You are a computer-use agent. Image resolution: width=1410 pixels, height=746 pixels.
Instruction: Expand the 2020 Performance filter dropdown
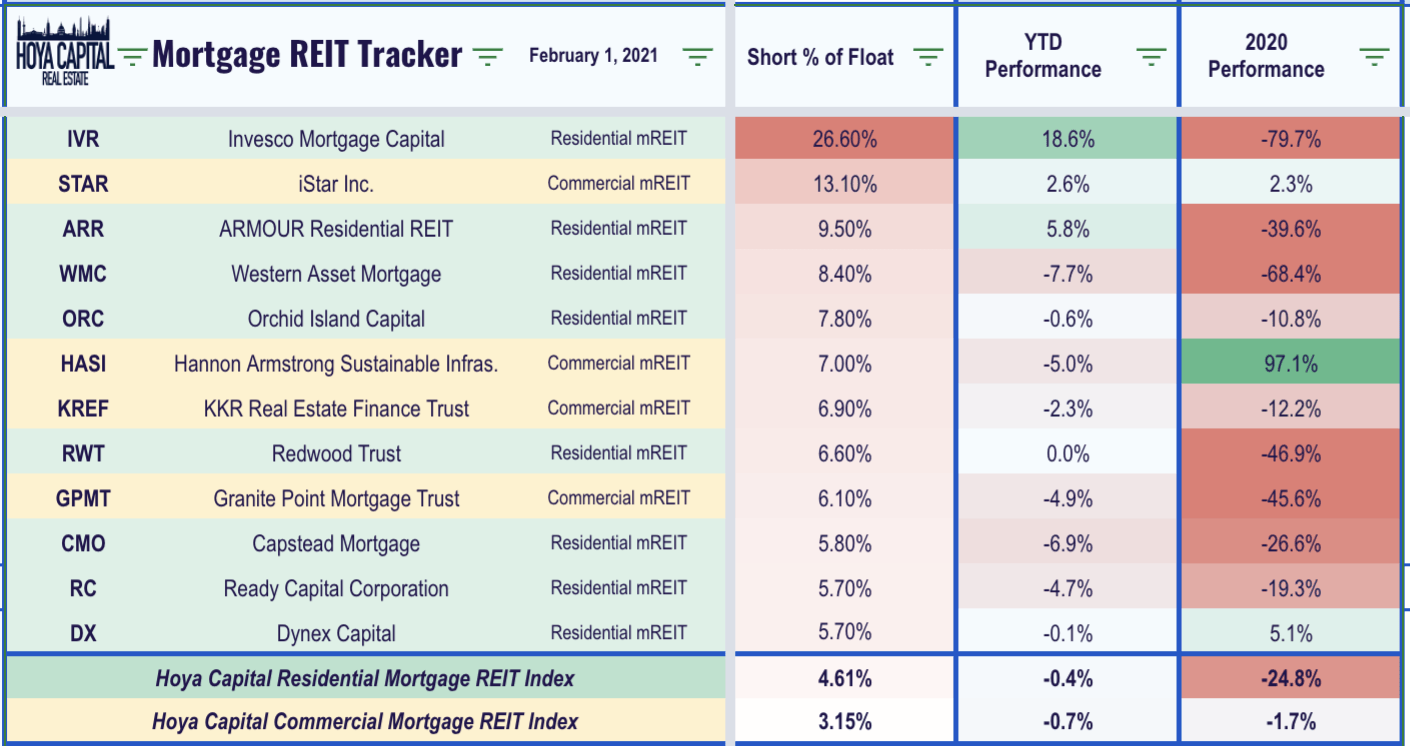tap(1375, 57)
